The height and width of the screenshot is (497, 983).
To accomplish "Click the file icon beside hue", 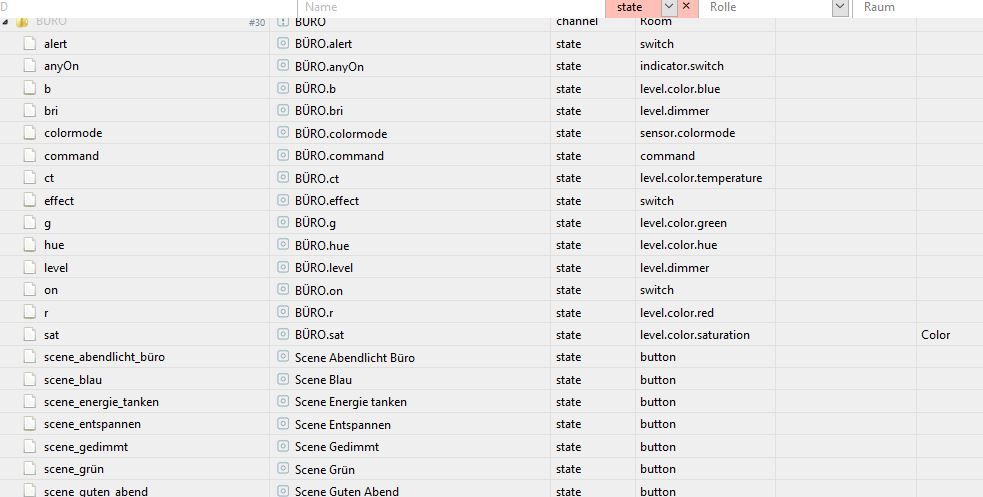I will (29, 245).
